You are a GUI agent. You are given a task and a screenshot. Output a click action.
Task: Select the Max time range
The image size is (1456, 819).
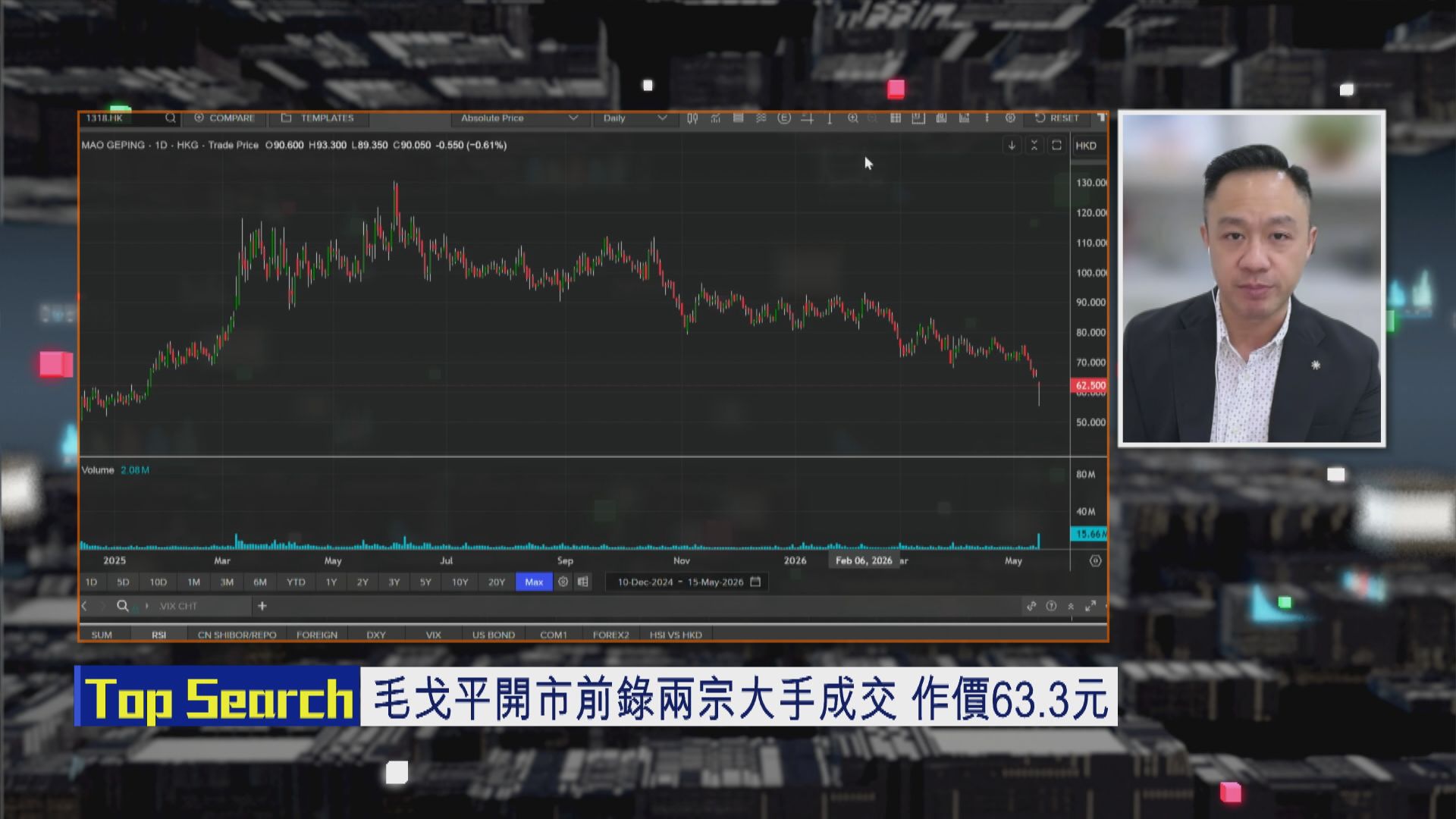click(x=534, y=582)
